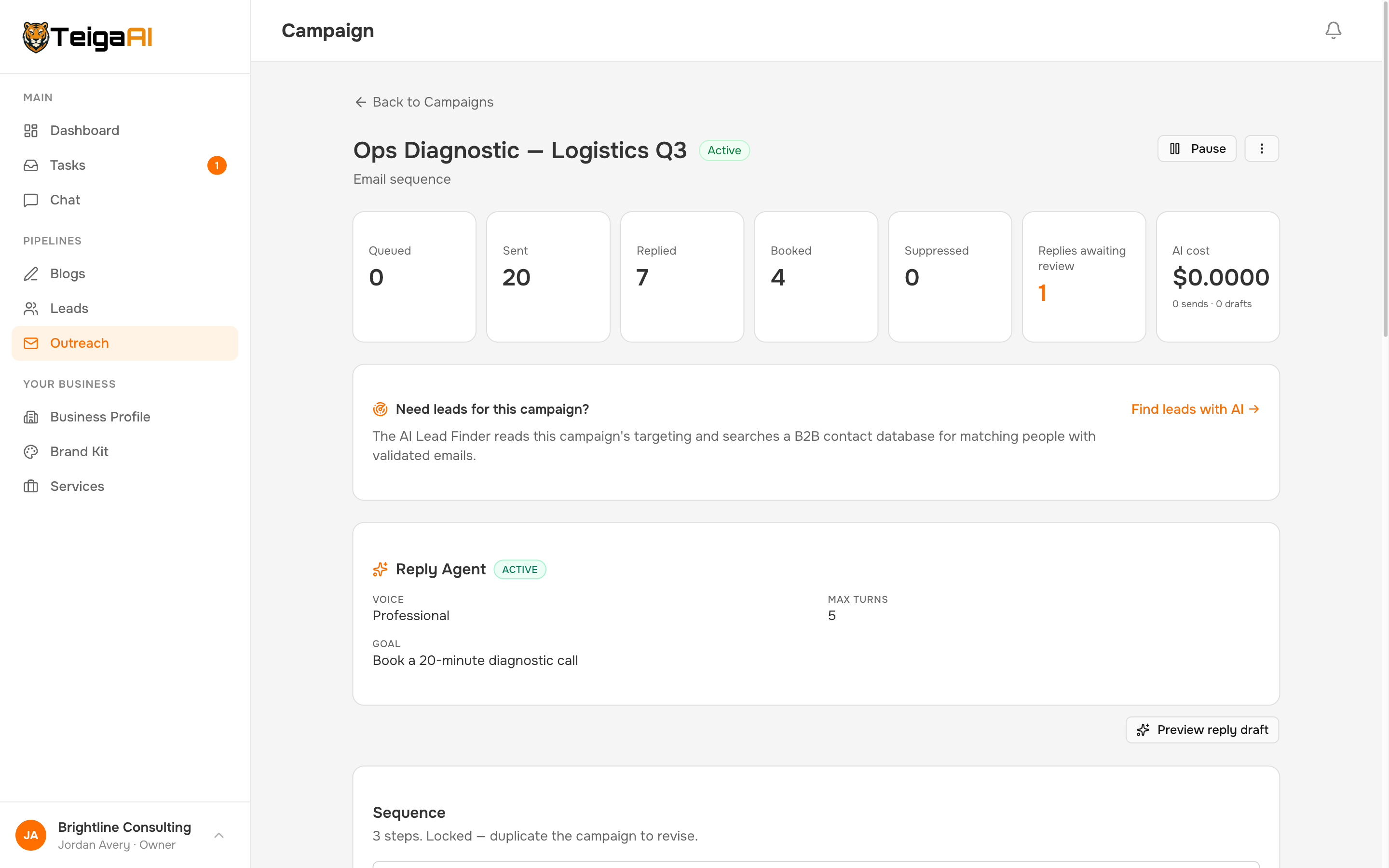Viewport: 1389px width, 868px height.
Task: Click the Email sequence subtitle
Action: (x=402, y=179)
